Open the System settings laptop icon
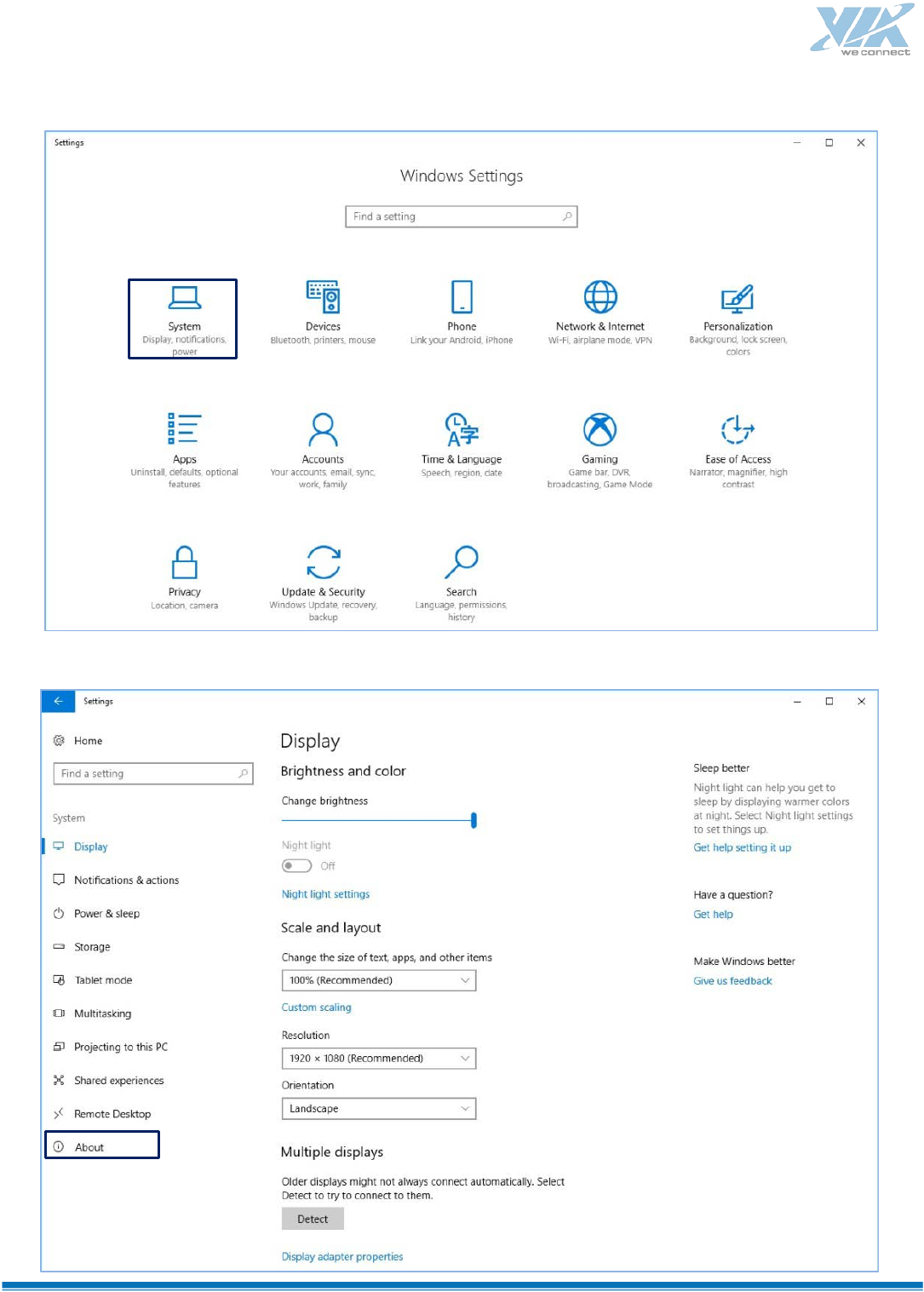Image resolution: width=924 pixels, height=1292 pixels. coord(184,297)
